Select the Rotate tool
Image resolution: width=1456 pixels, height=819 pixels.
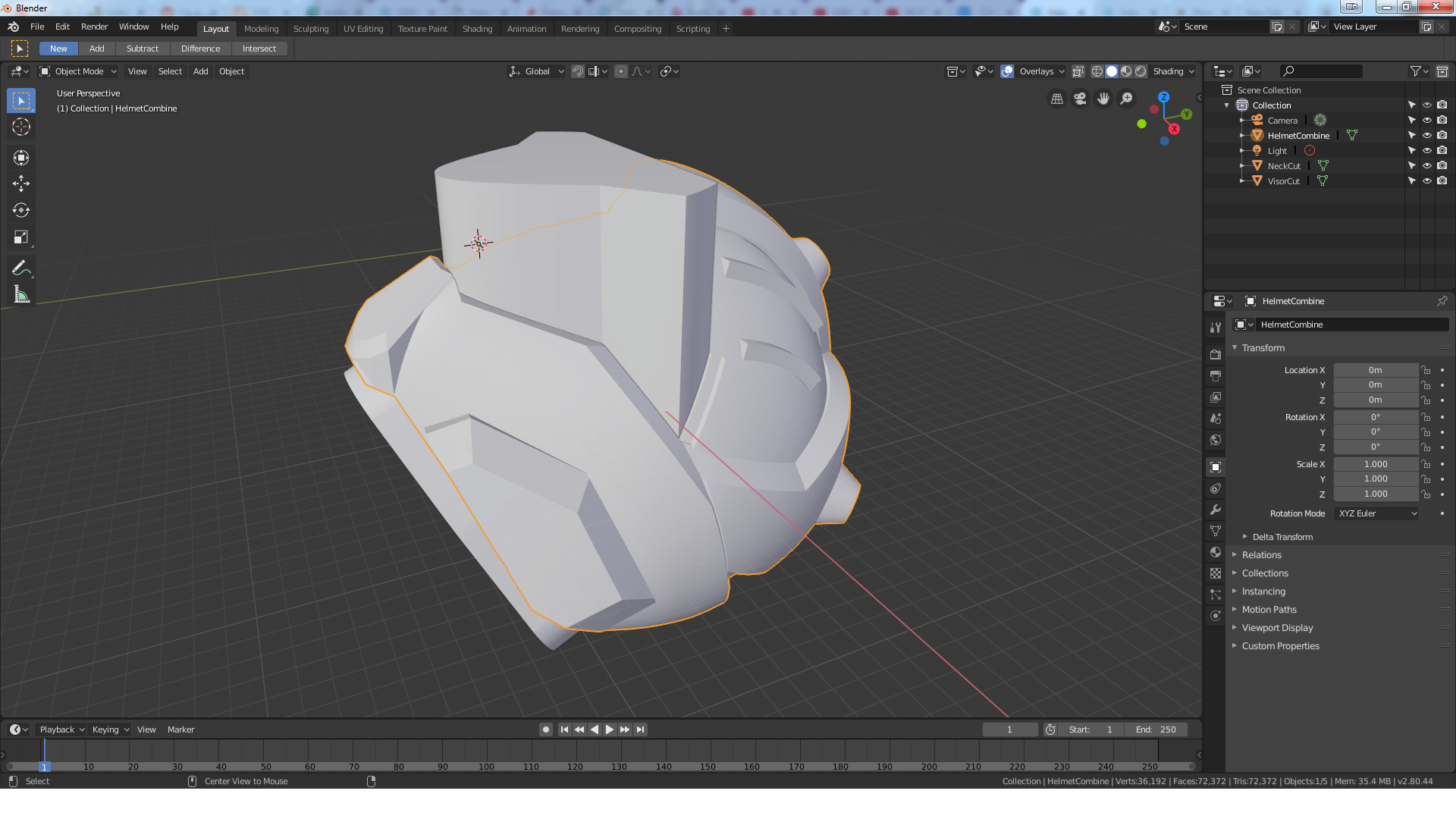click(21, 210)
